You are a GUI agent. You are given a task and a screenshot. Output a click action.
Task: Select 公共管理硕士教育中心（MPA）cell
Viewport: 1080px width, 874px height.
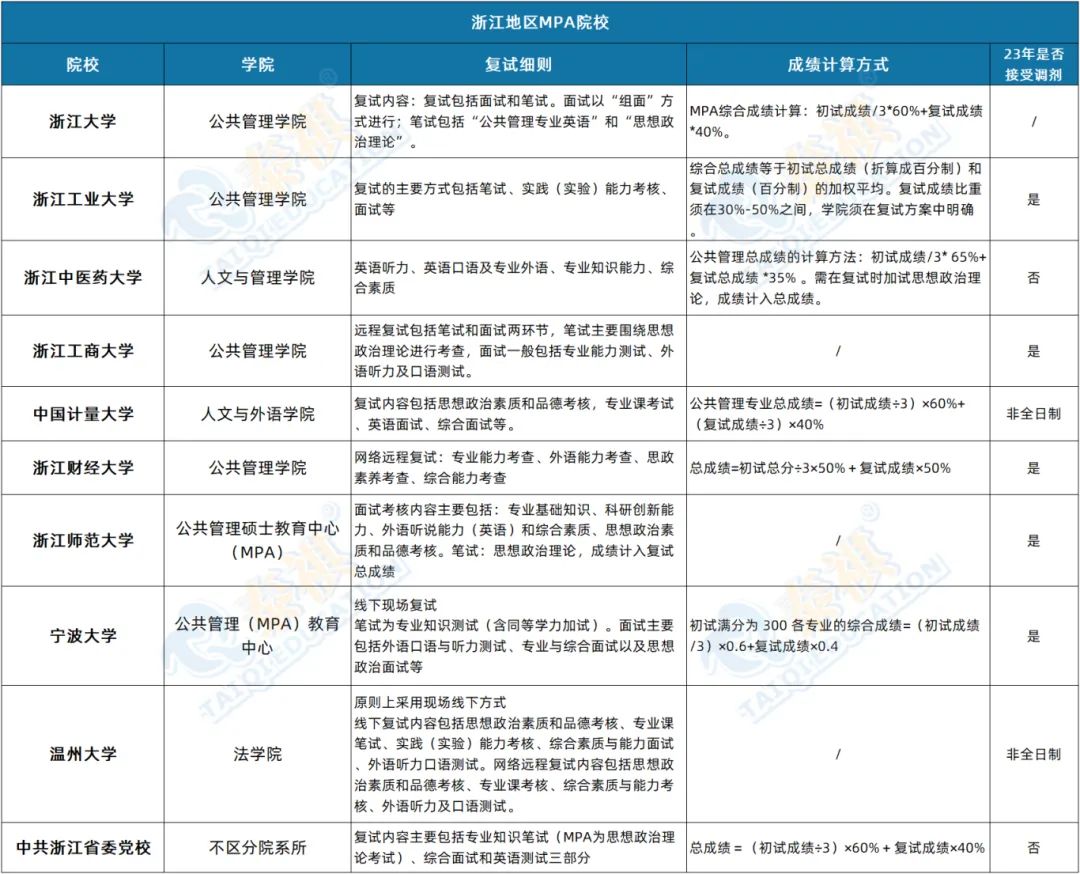point(258,541)
